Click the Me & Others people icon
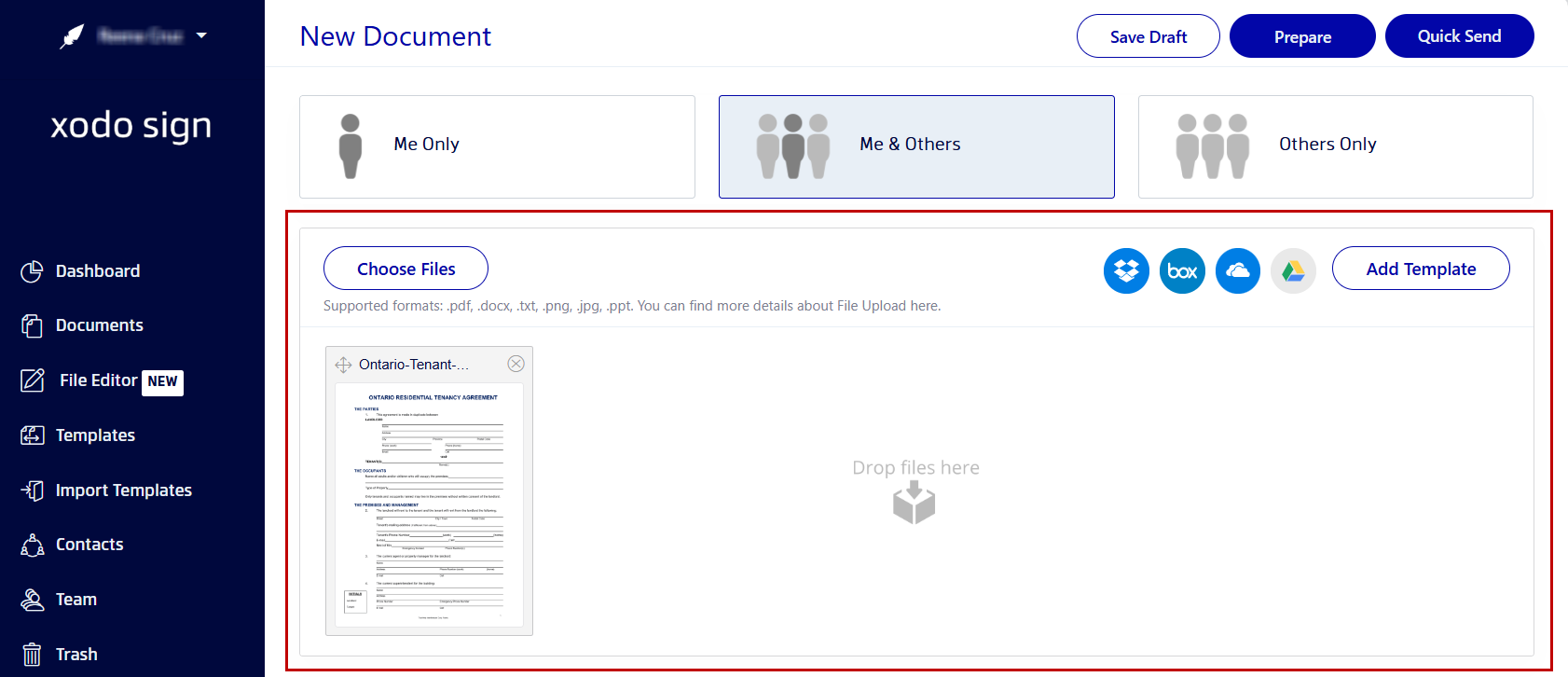Viewport: 1568px width, 677px height. tap(792, 146)
